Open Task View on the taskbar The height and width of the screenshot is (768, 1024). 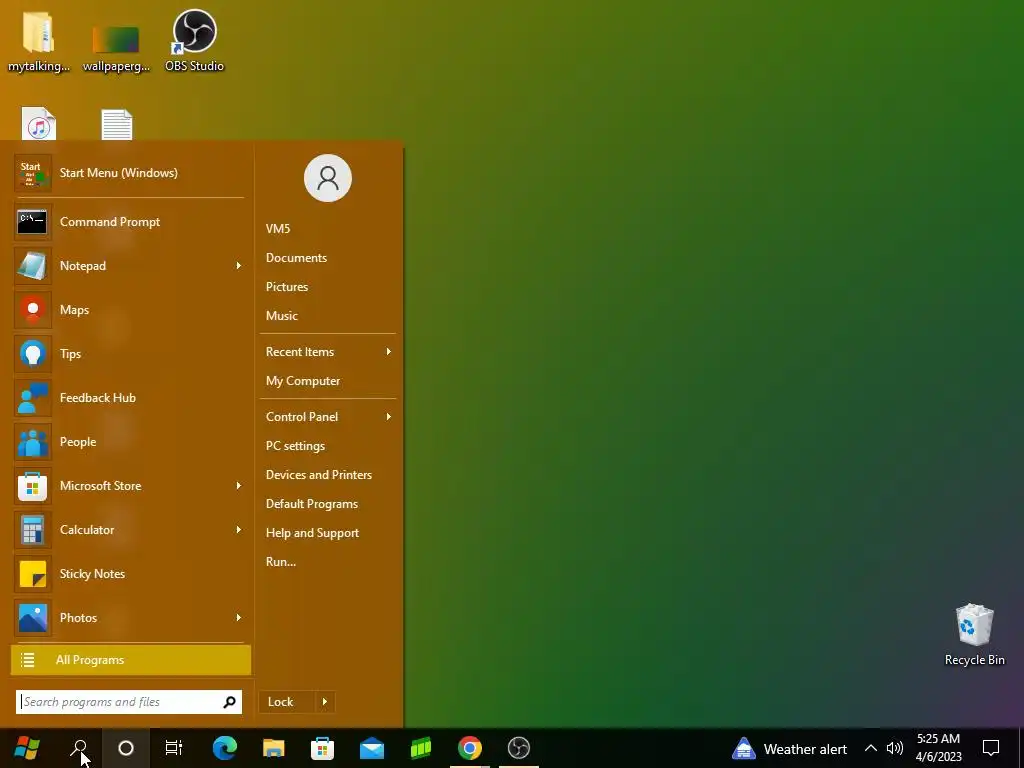coord(174,748)
